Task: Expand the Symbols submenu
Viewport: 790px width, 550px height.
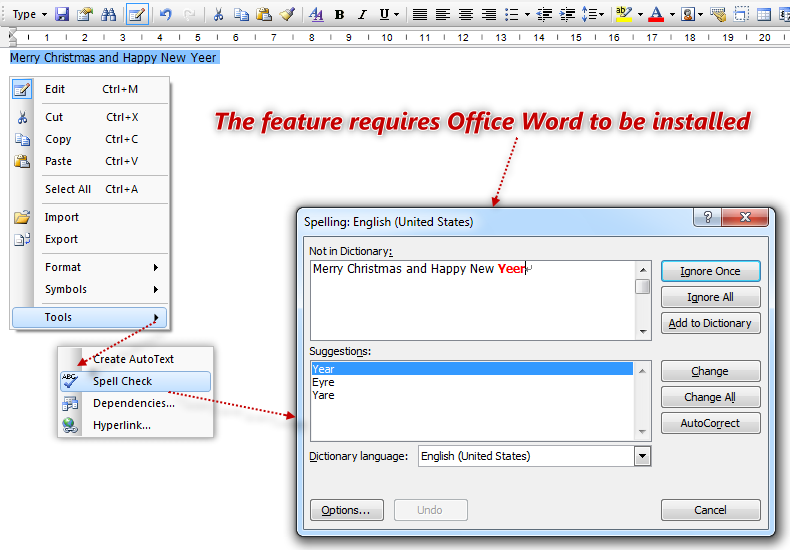Action: (x=90, y=289)
